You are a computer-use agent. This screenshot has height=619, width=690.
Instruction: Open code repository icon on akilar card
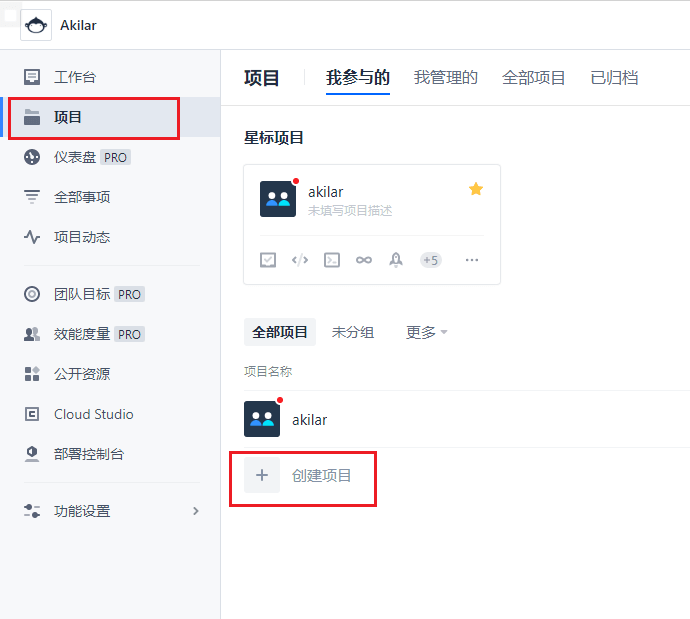[300, 260]
